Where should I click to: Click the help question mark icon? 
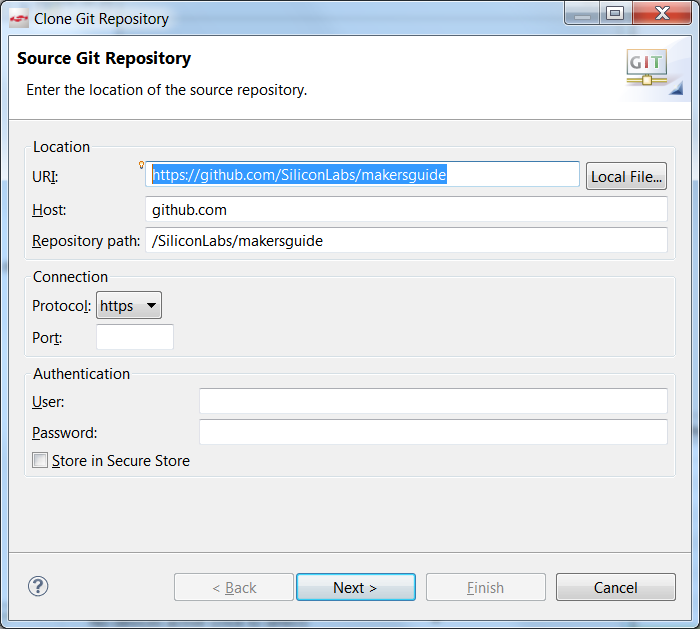point(38,586)
